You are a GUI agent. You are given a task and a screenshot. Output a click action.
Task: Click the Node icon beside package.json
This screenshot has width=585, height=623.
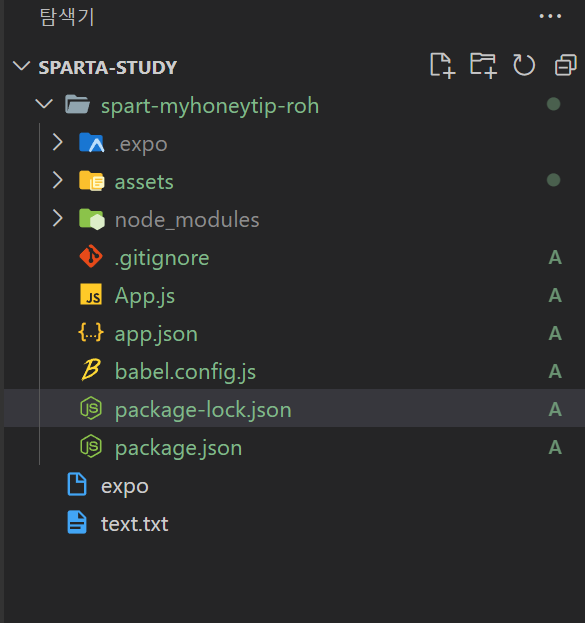tap(91, 446)
